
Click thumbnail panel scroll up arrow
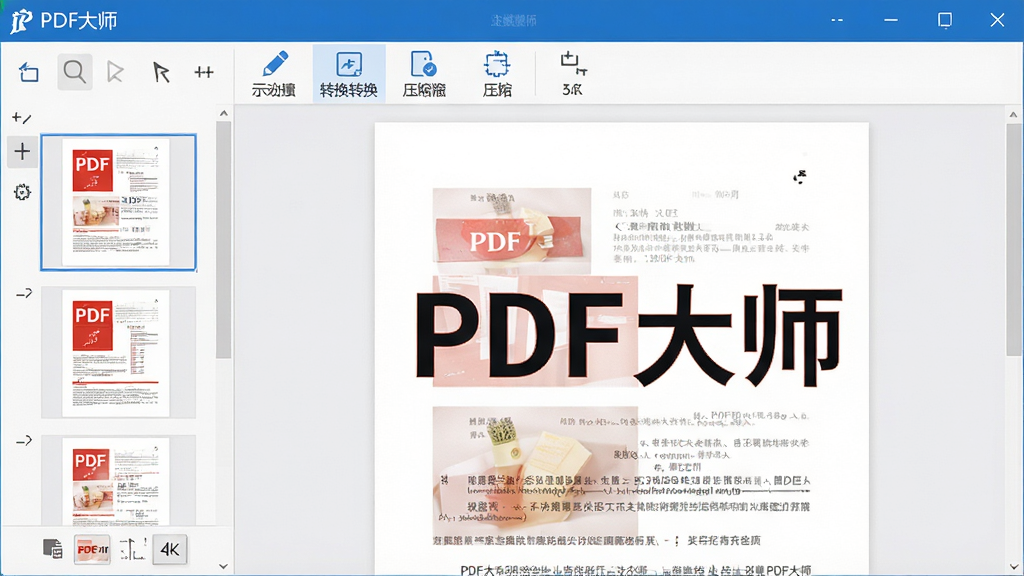pyautogui.click(x=223, y=114)
